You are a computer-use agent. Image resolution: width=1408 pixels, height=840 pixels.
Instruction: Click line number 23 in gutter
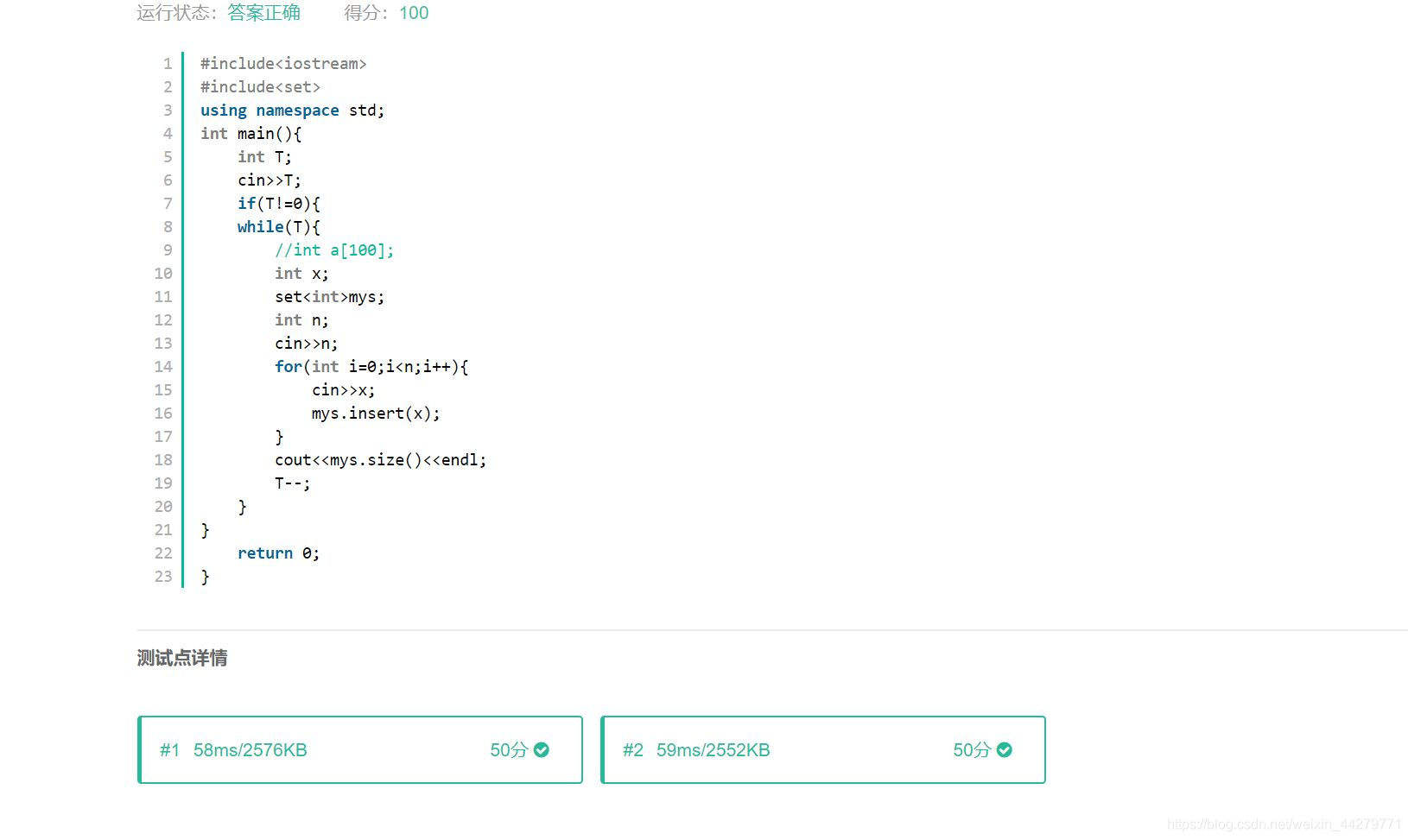[x=163, y=577]
